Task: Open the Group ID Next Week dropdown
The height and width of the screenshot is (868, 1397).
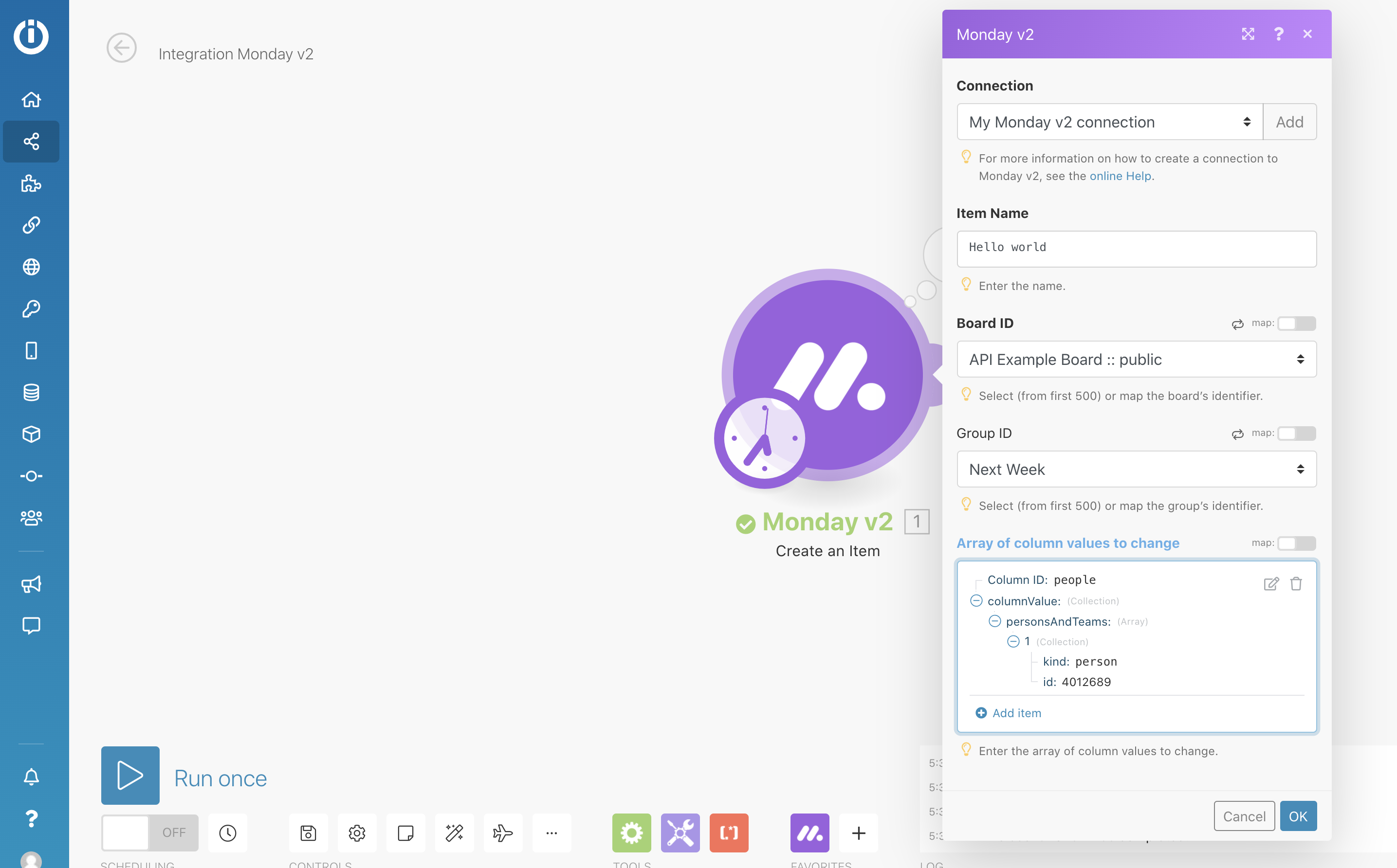Action: (1137, 470)
